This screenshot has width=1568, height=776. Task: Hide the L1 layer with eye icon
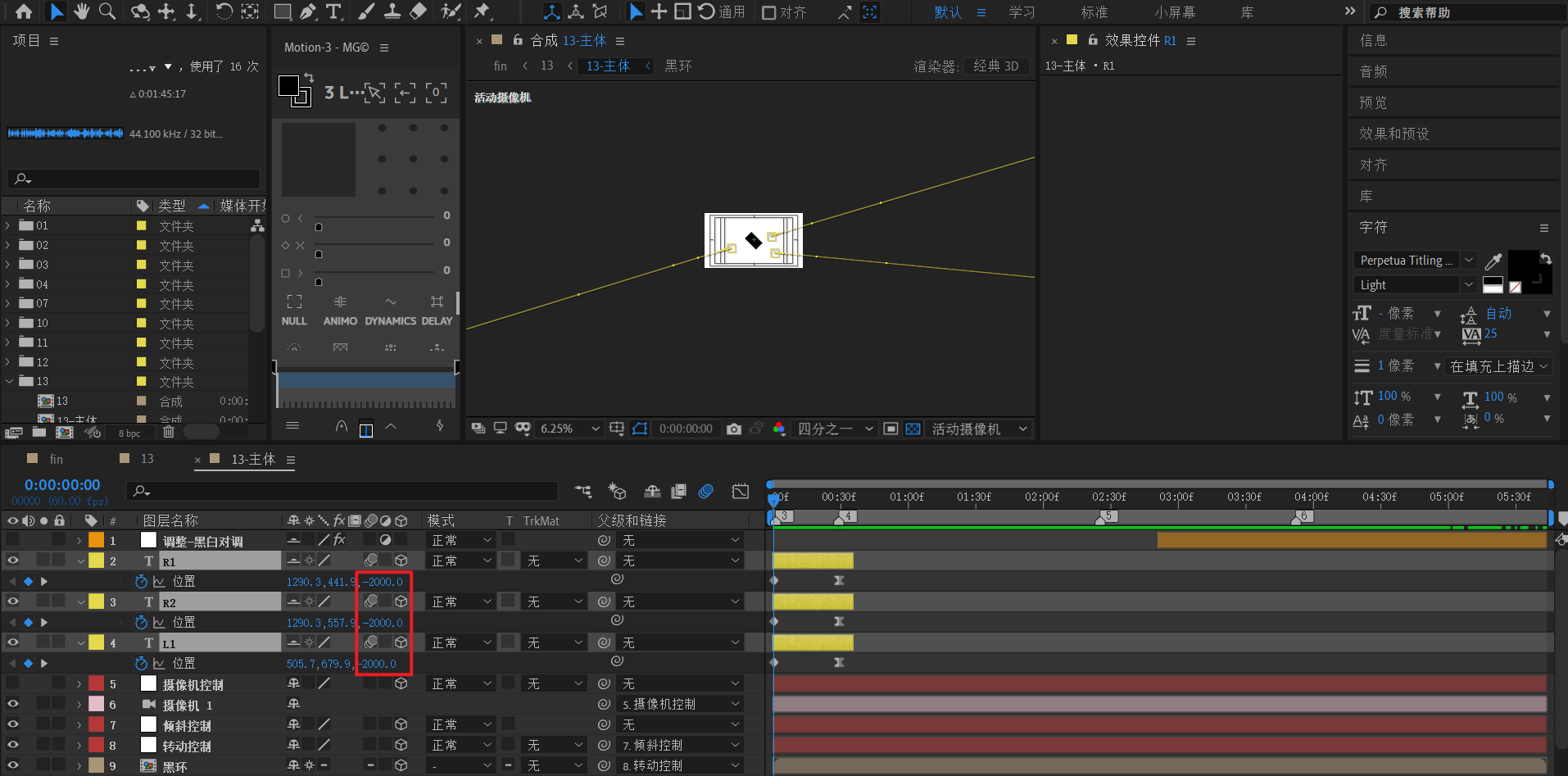coord(13,642)
